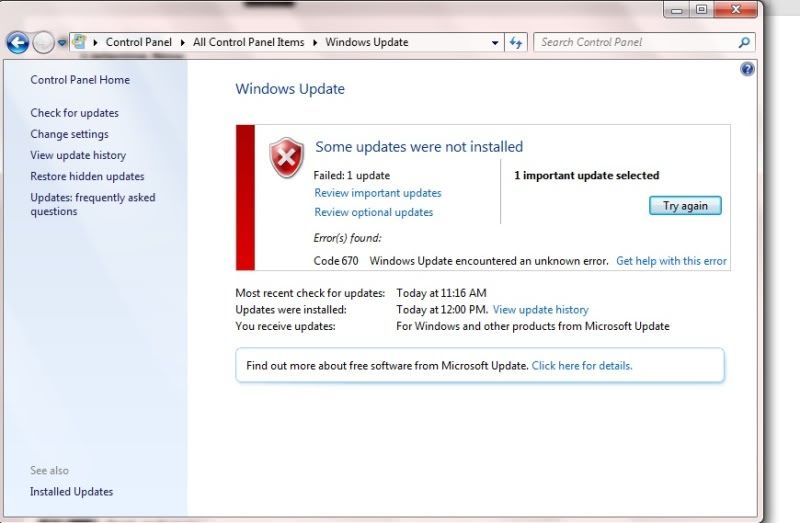Screen dimensions: 800x523
Task: Expand the arrow after All Control Panel Items
Action: point(315,42)
